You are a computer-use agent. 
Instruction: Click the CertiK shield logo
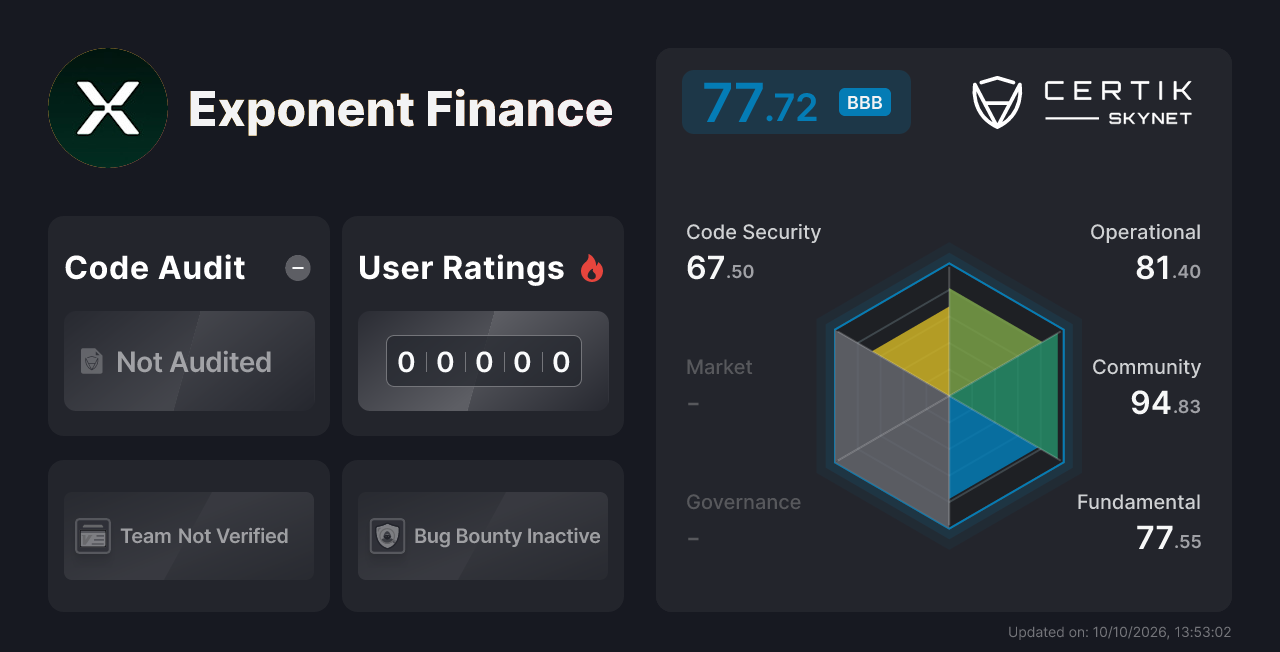click(x=997, y=103)
